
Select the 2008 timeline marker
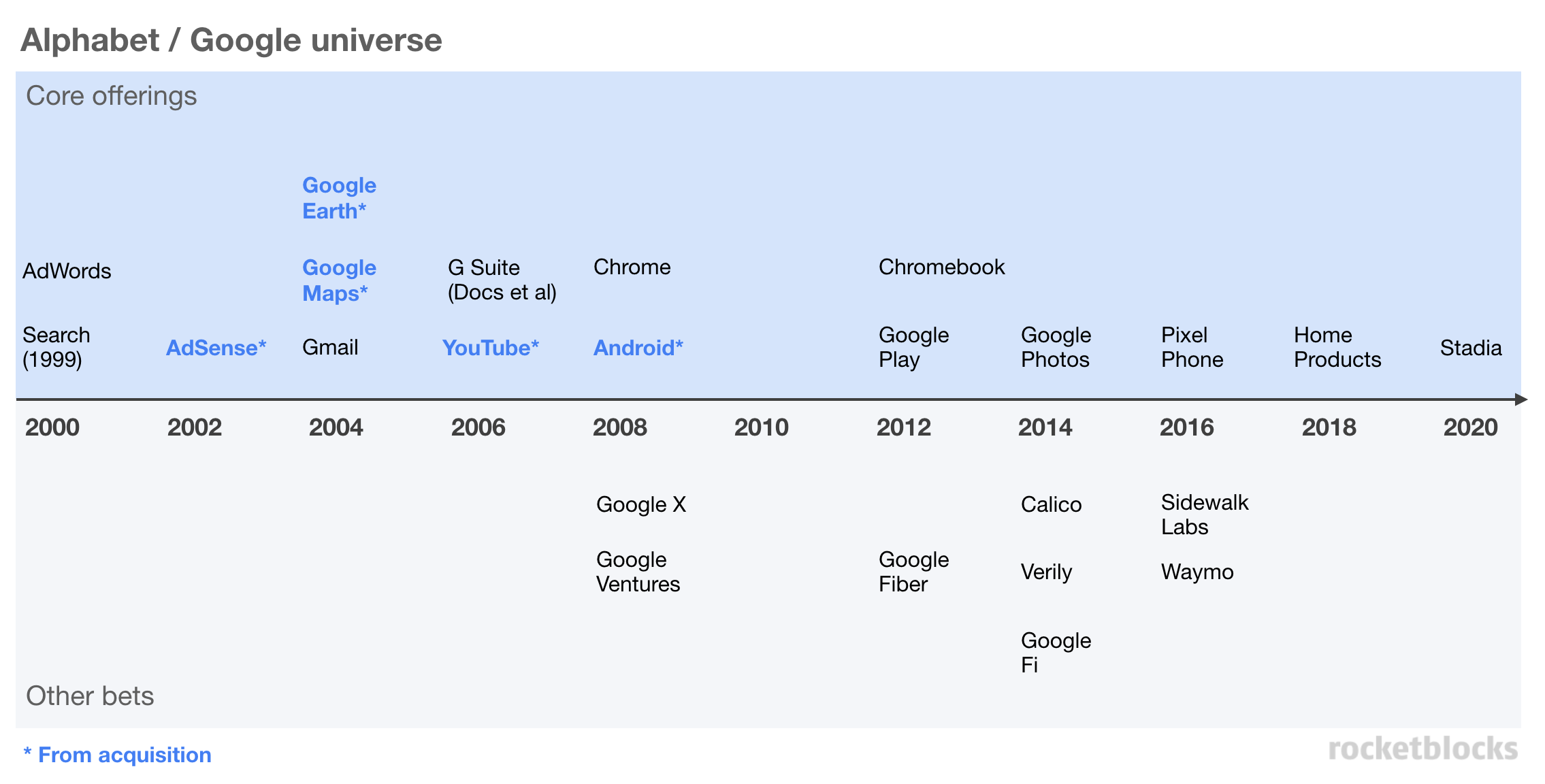coord(619,427)
